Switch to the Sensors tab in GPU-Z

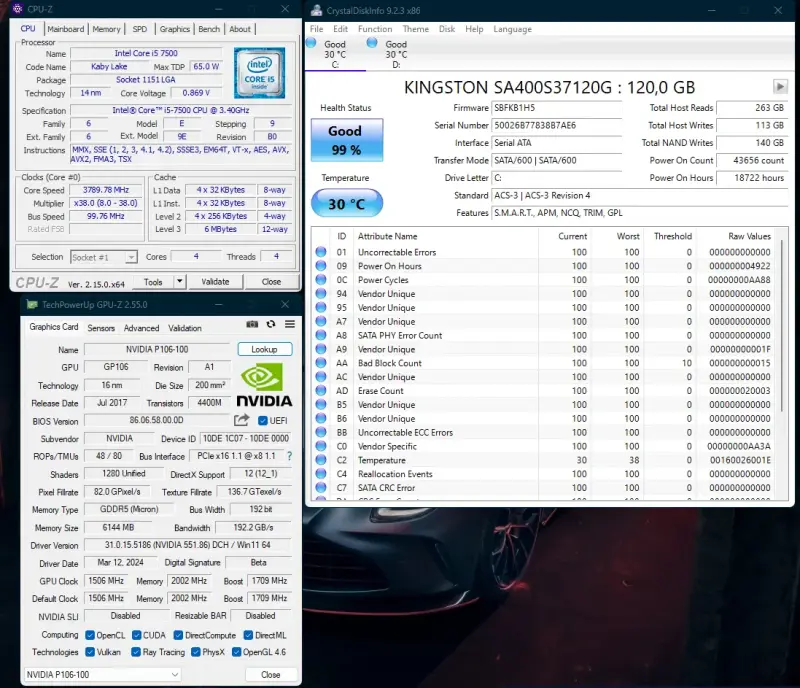(x=101, y=328)
